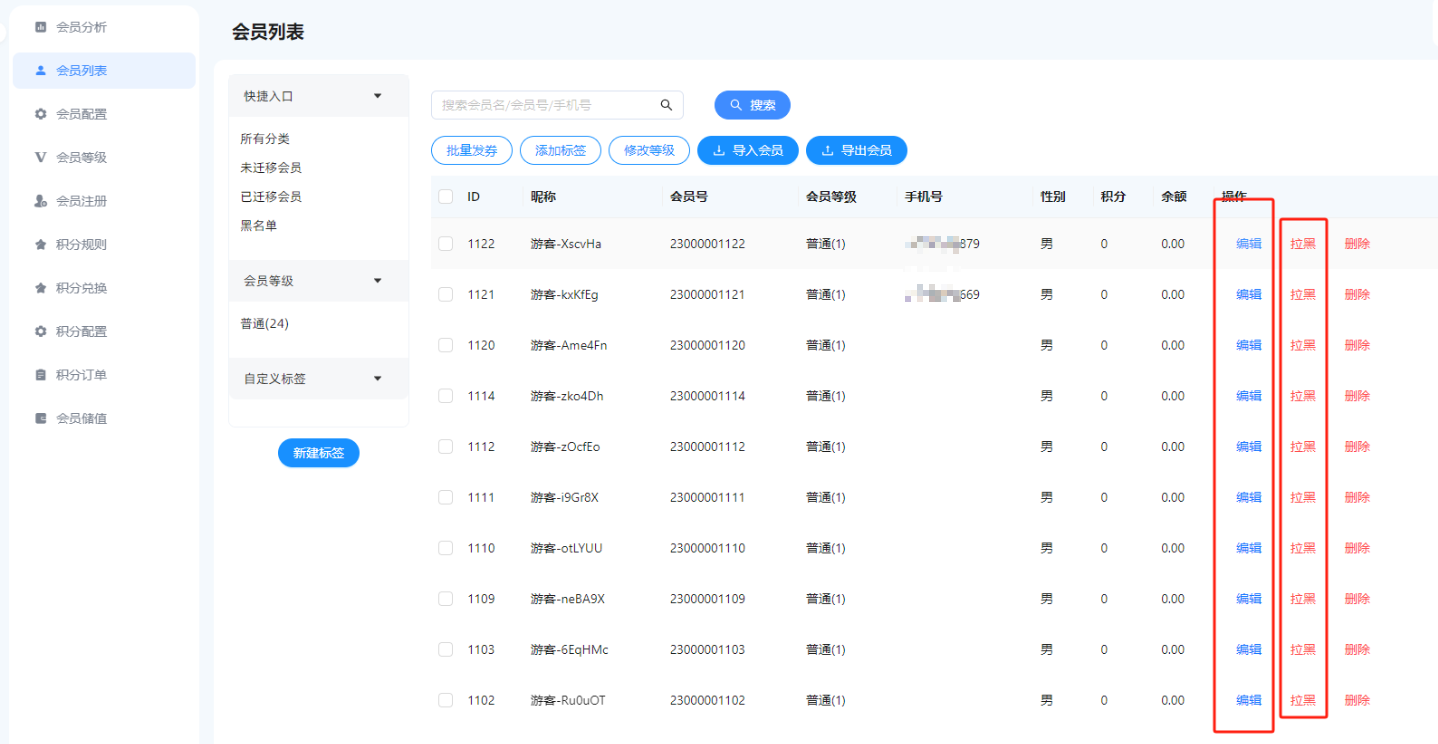The width and height of the screenshot is (1438, 744).
Task: Click 删除 for member ID 1111
Action: (1357, 497)
